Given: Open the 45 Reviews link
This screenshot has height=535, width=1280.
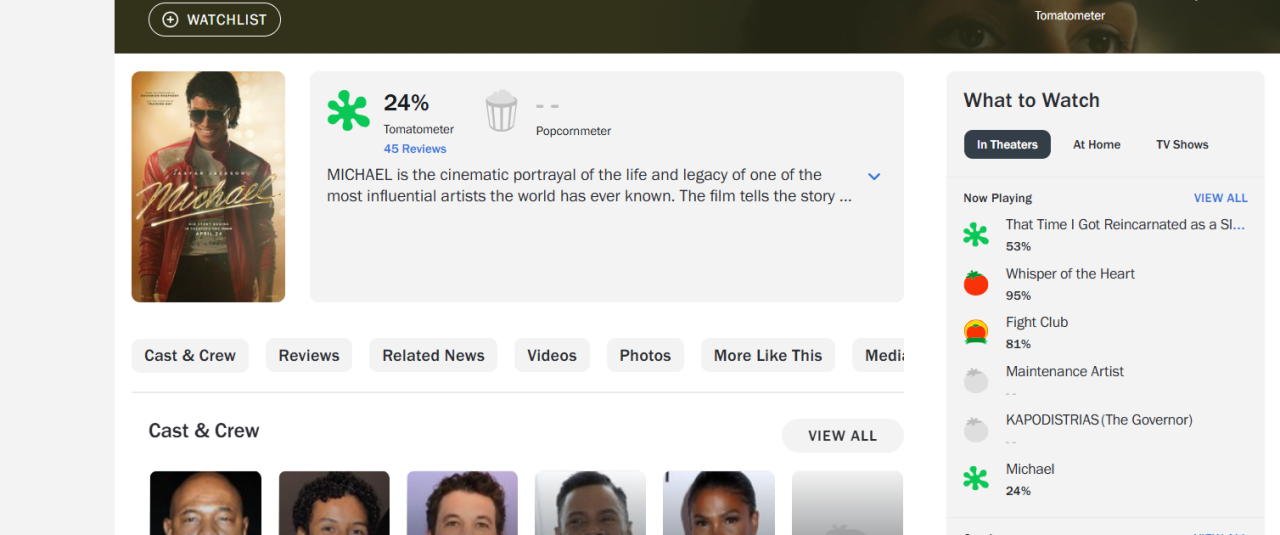Looking at the screenshot, I should click(x=415, y=149).
